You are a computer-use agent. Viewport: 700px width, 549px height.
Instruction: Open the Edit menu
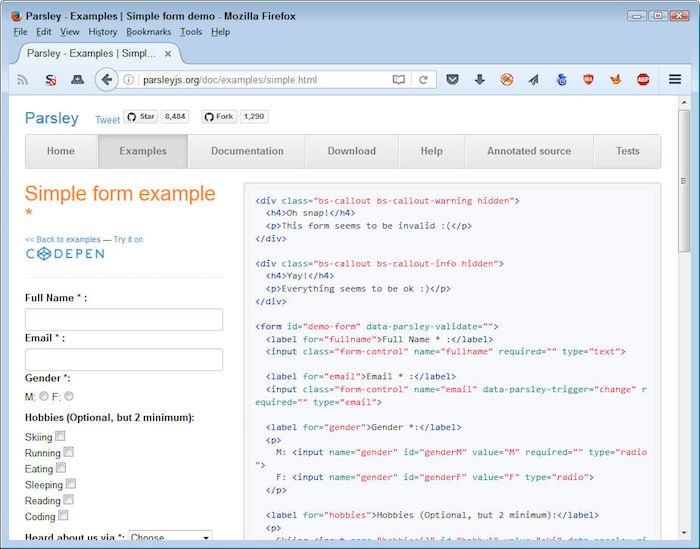[x=43, y=32]
